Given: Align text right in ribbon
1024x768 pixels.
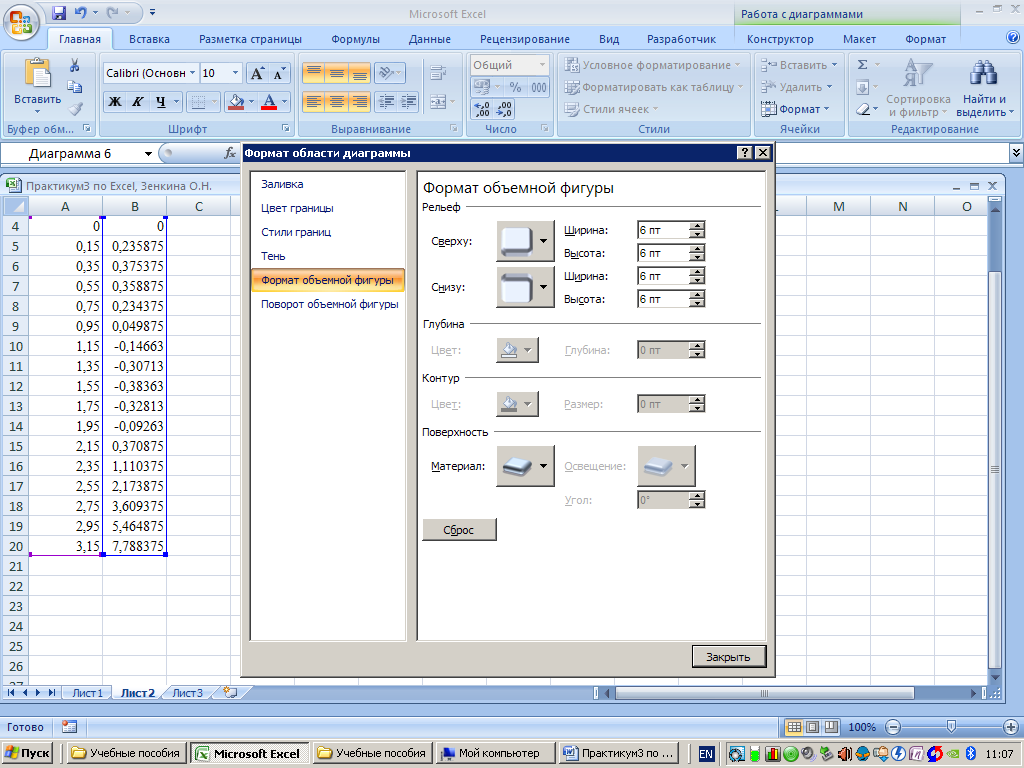Looking at the screenshot, I should [x=360, y=102].
